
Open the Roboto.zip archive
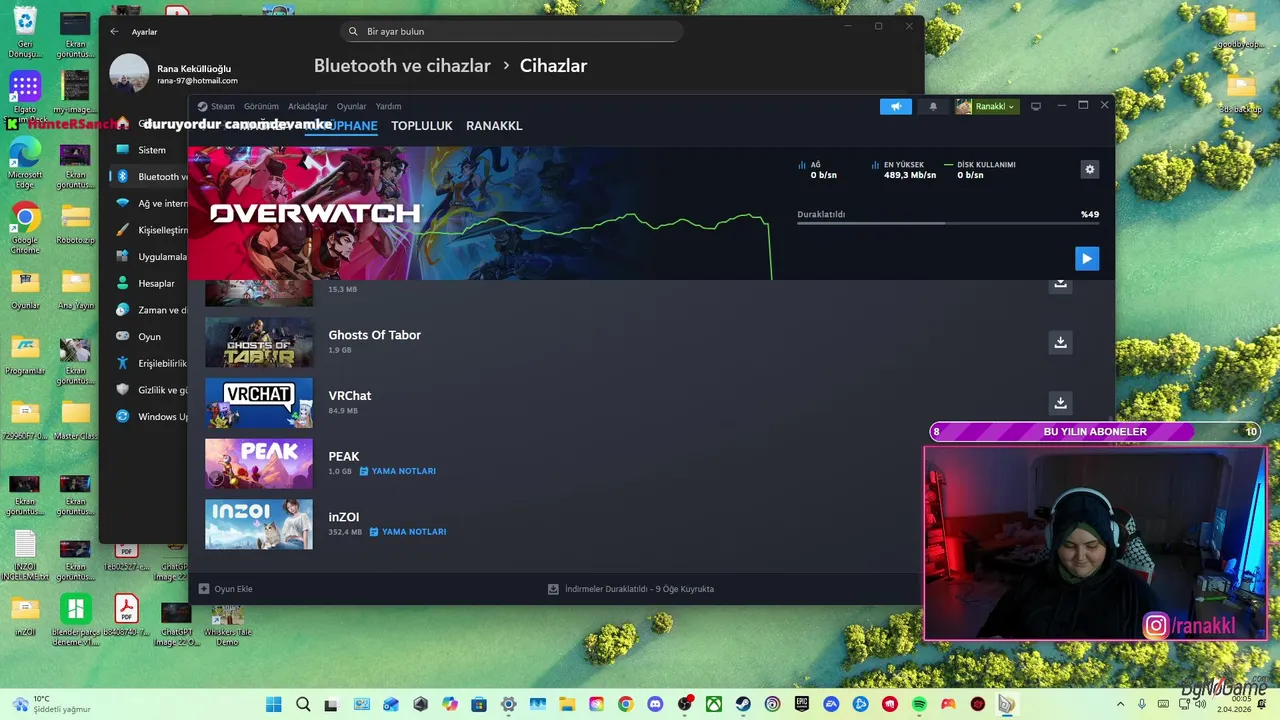75,226
